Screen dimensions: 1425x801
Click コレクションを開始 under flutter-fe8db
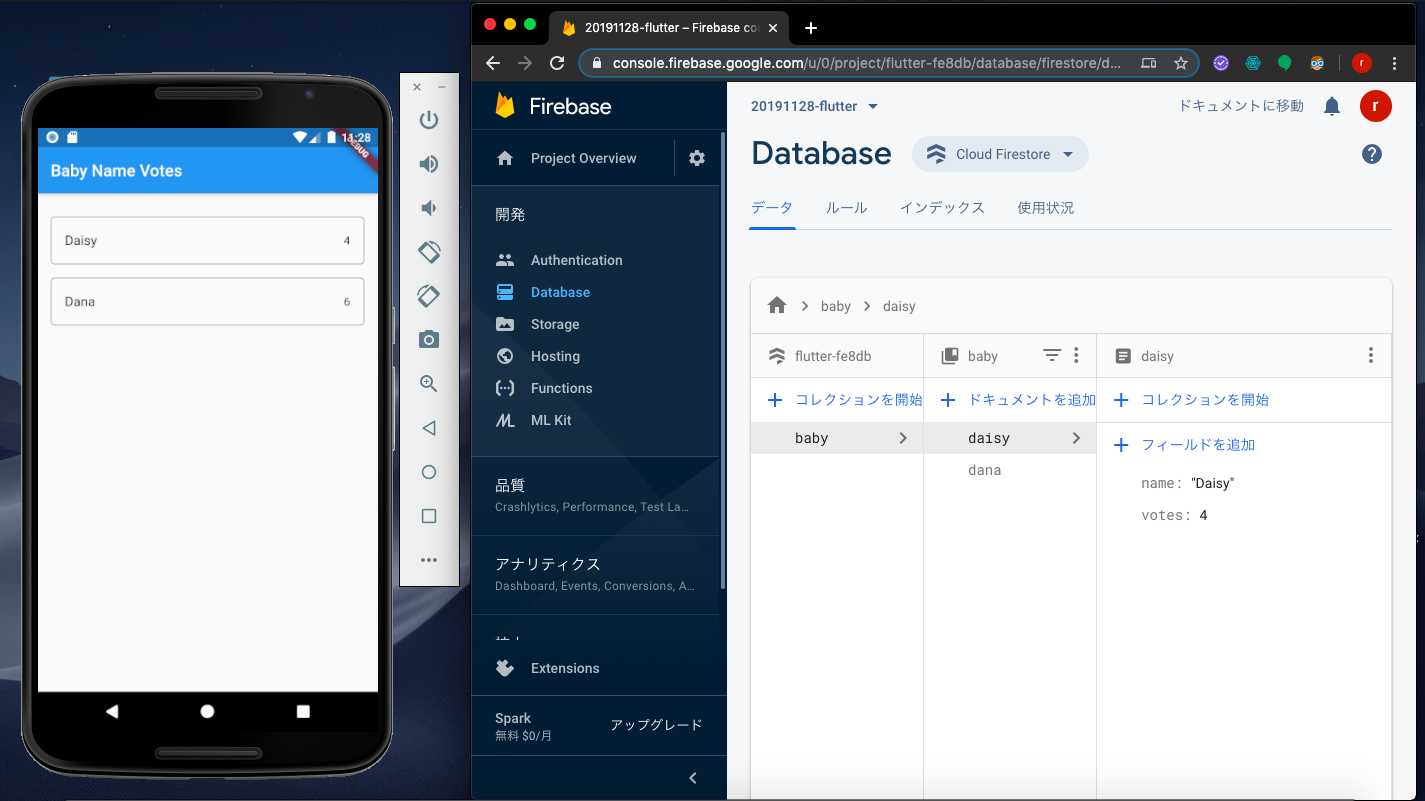845,400
